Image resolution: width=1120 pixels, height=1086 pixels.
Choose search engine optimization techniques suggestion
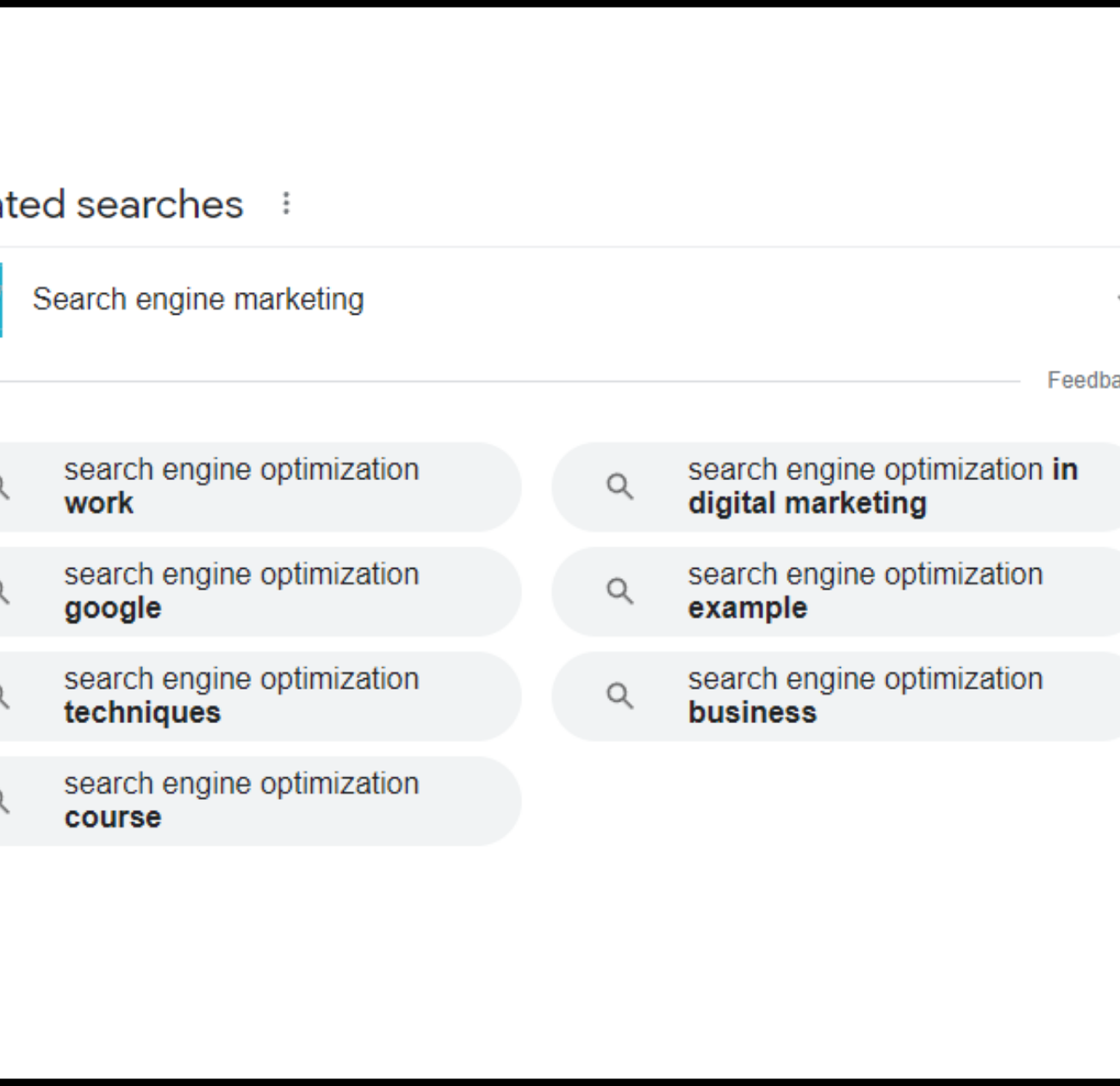(x=259, y=696)
